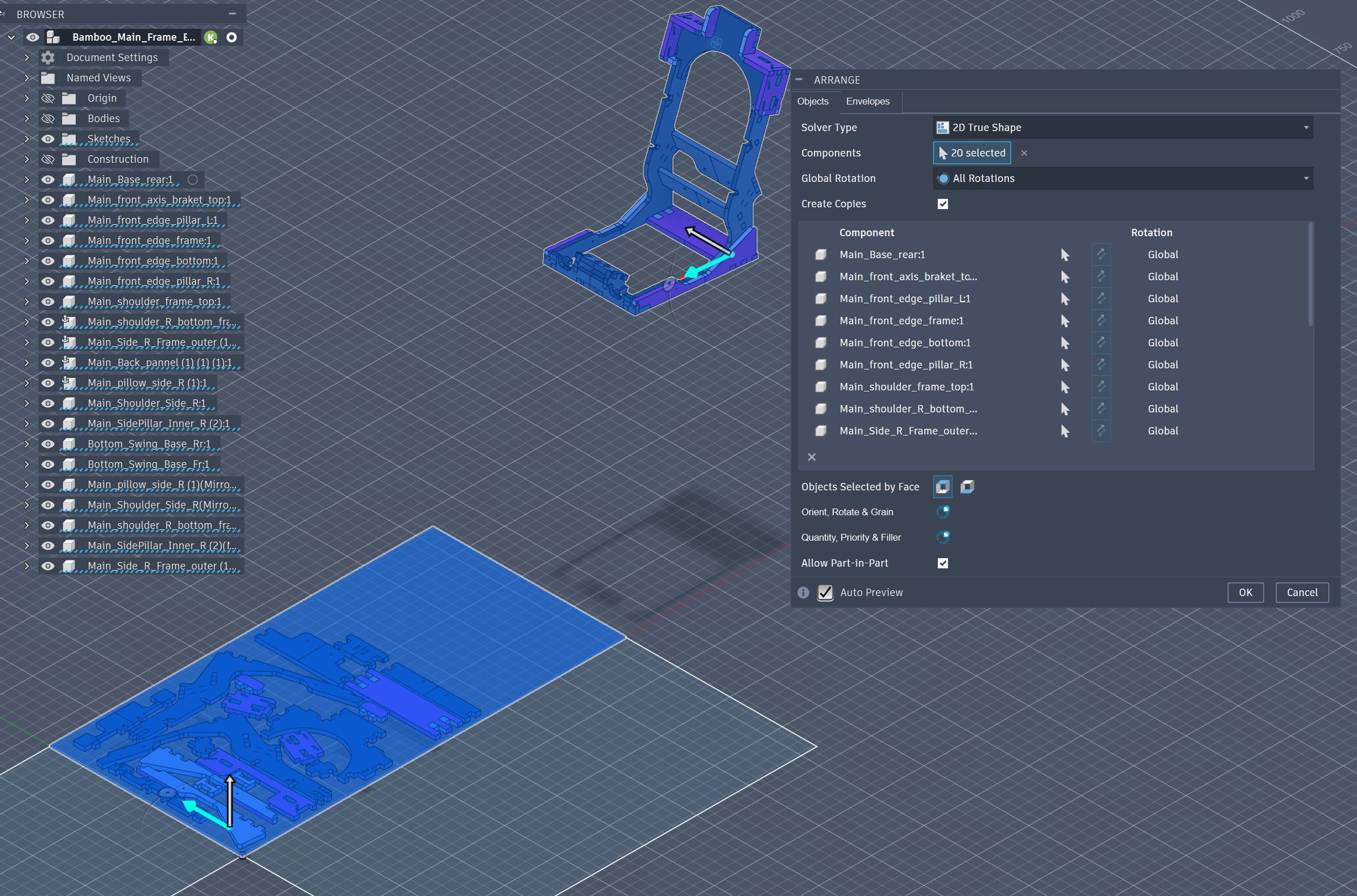Select the Objects tab
Image resolution: width=1357 pixels, height=896 pixels.
tap(812, 102)
